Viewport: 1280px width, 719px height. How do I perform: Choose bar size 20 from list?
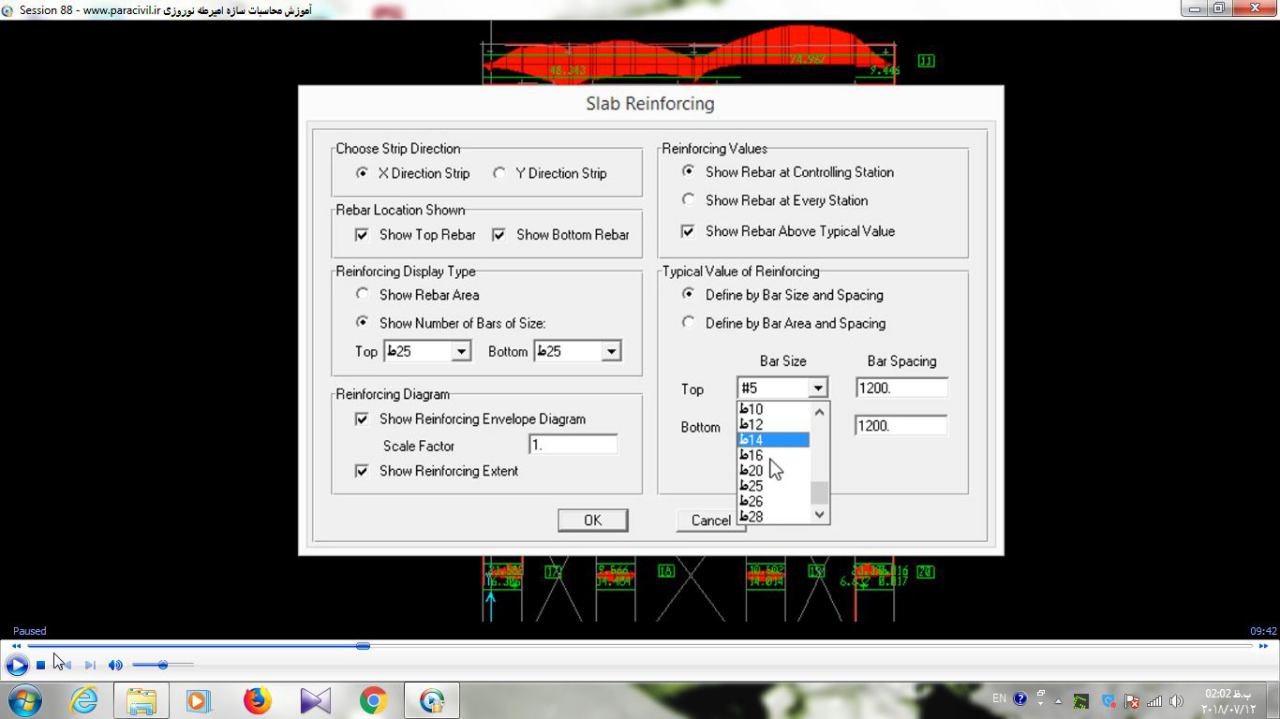click(x=773, y=471)
